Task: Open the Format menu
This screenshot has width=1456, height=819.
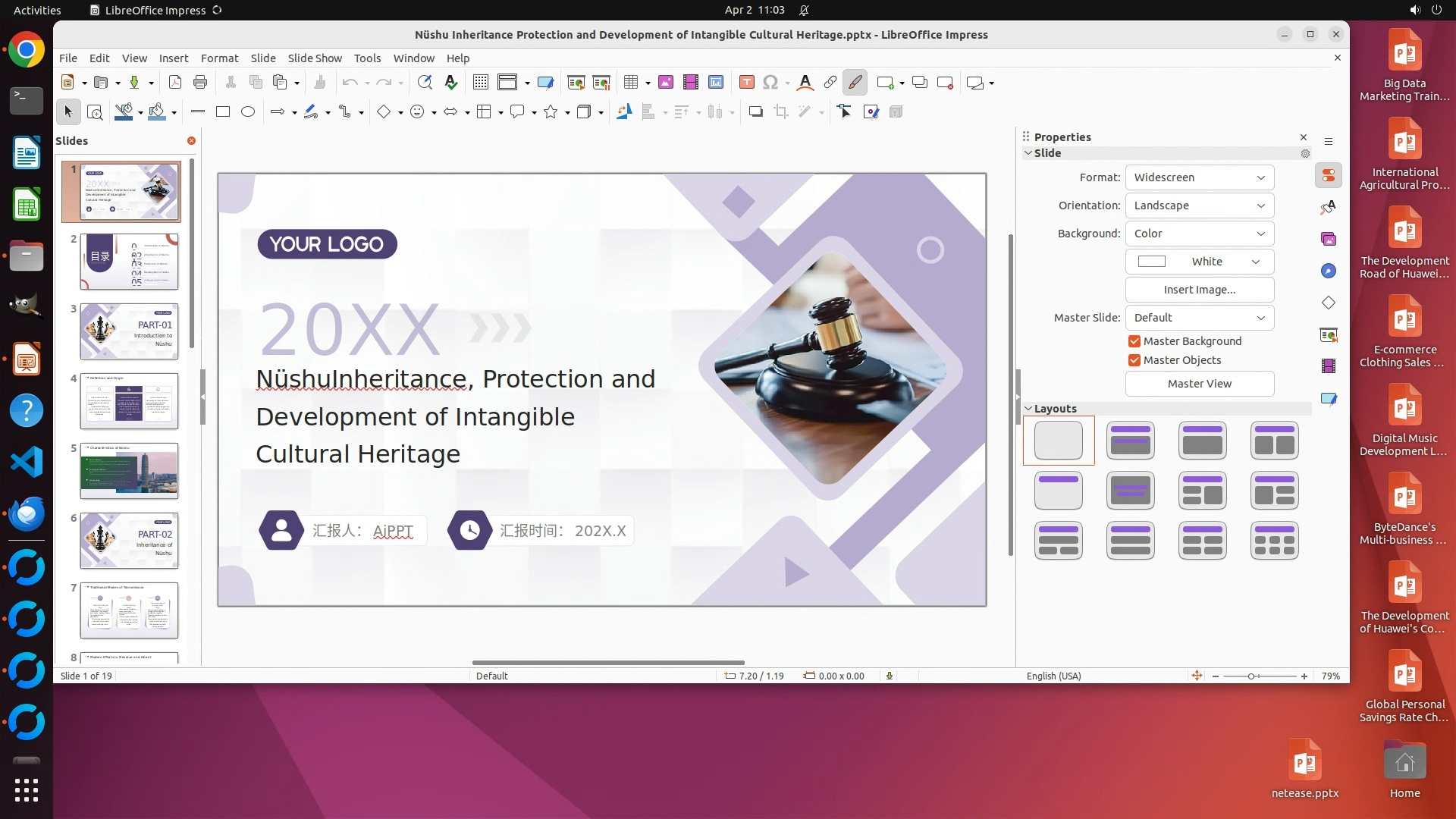Action: 219,58
